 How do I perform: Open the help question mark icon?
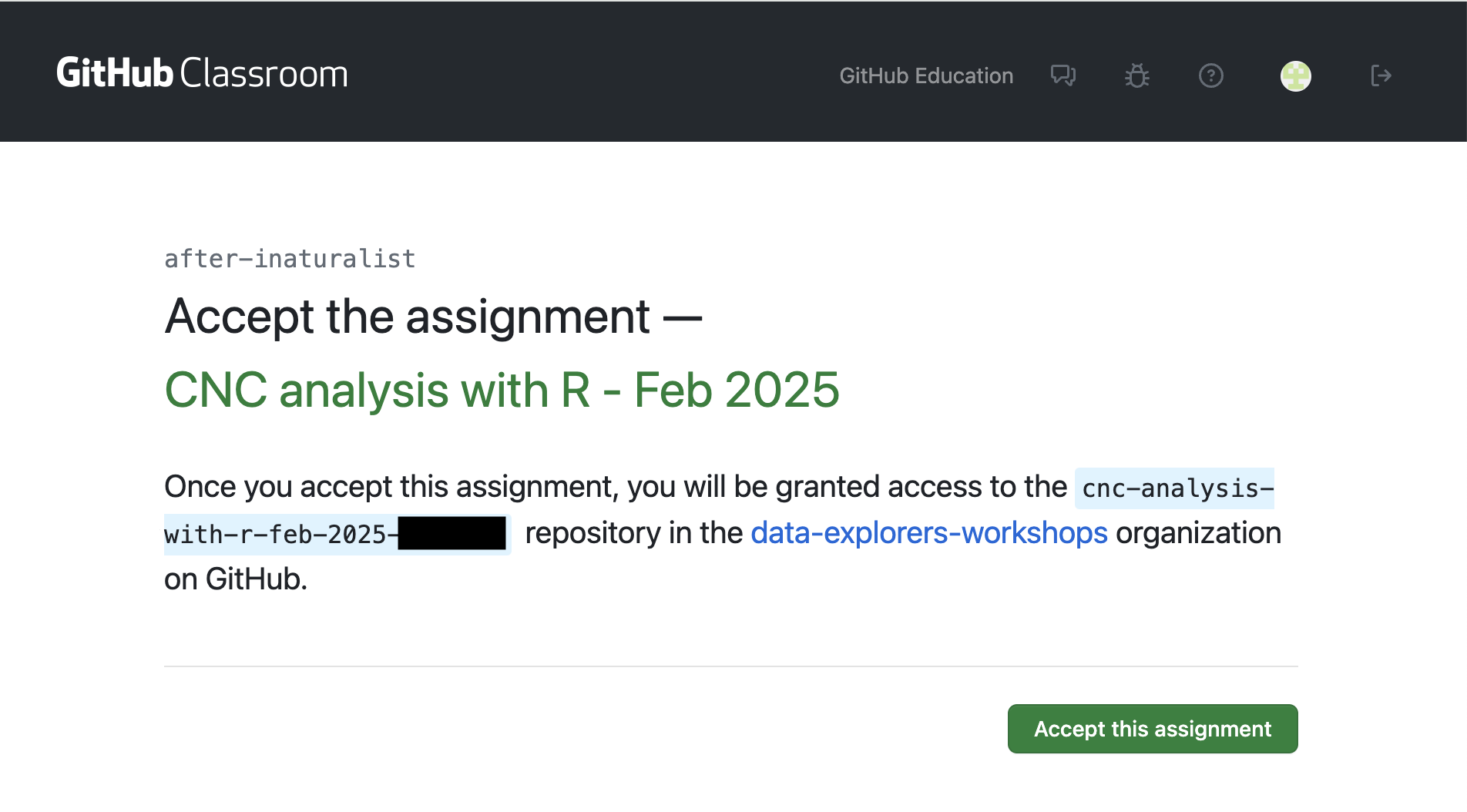tap(1211, 75)
